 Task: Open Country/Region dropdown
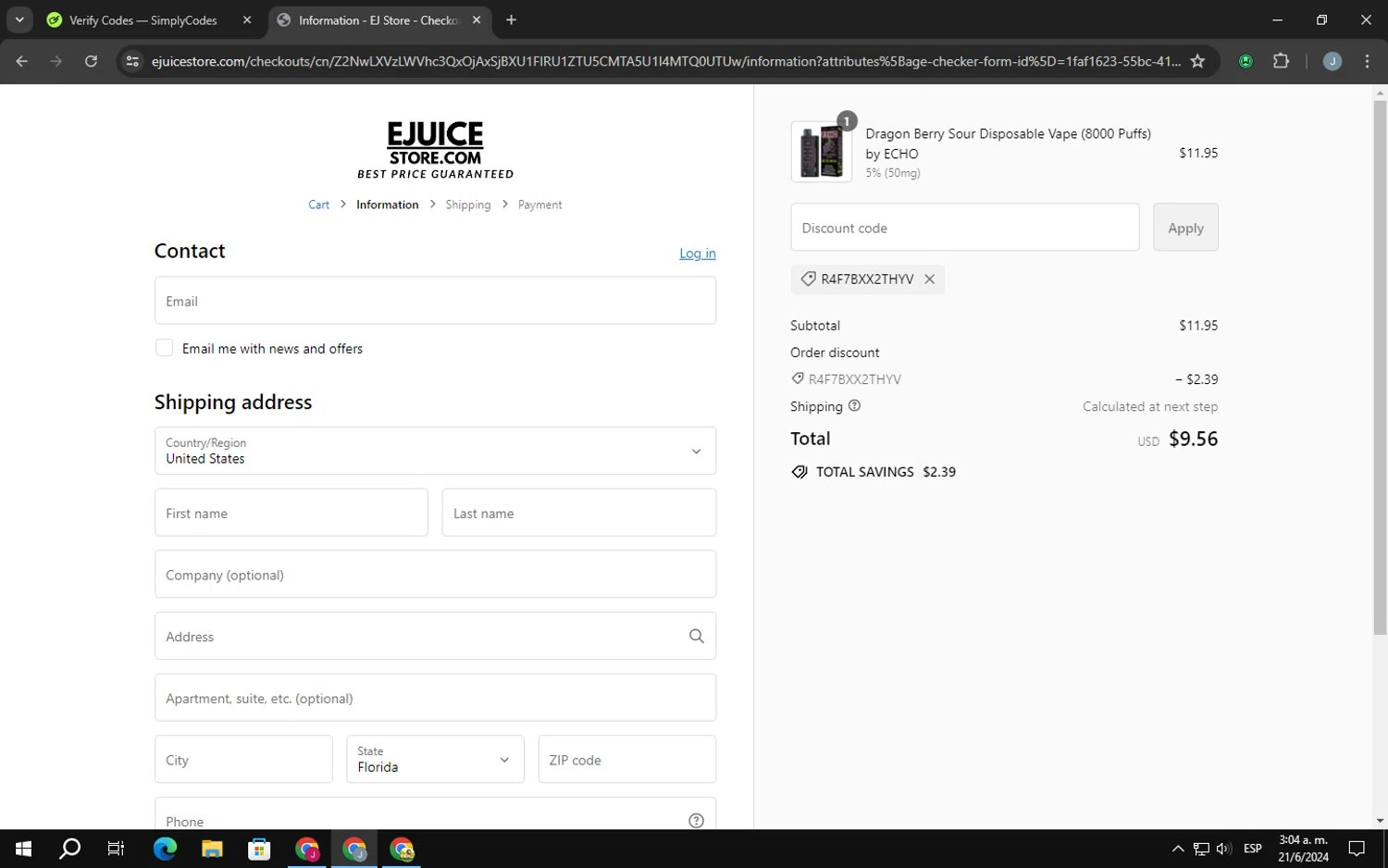(435, 451)
